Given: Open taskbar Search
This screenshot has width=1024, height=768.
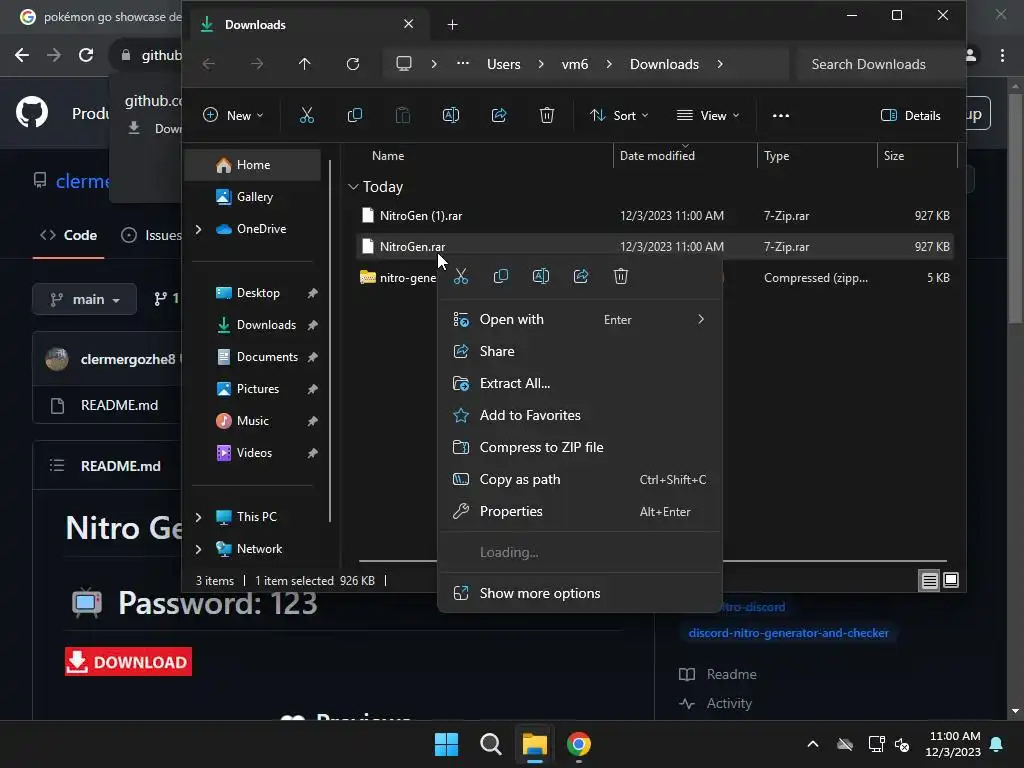Looking at the screenshot, I should 490,744.
